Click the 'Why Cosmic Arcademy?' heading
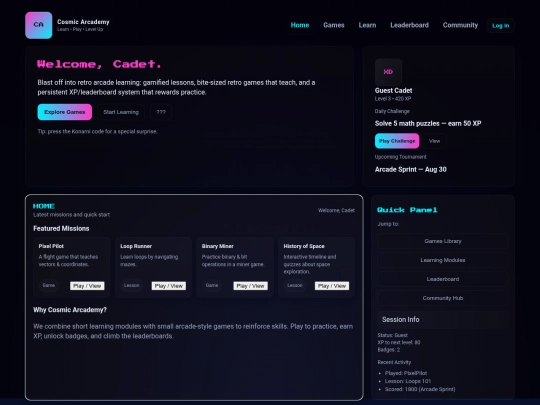This screenshot has width=540, height=405. click(70, 310)
